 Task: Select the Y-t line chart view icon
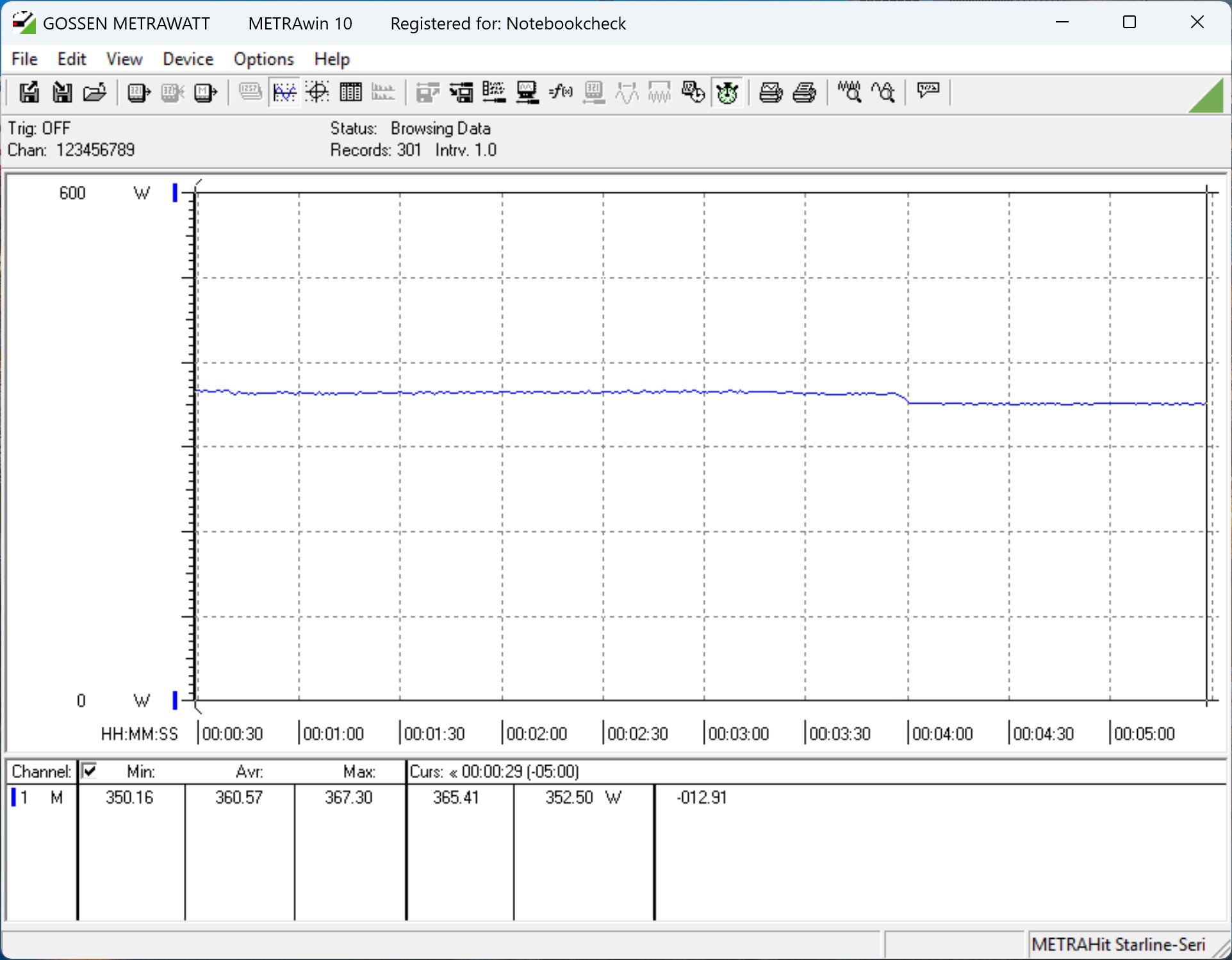(284, 93)
